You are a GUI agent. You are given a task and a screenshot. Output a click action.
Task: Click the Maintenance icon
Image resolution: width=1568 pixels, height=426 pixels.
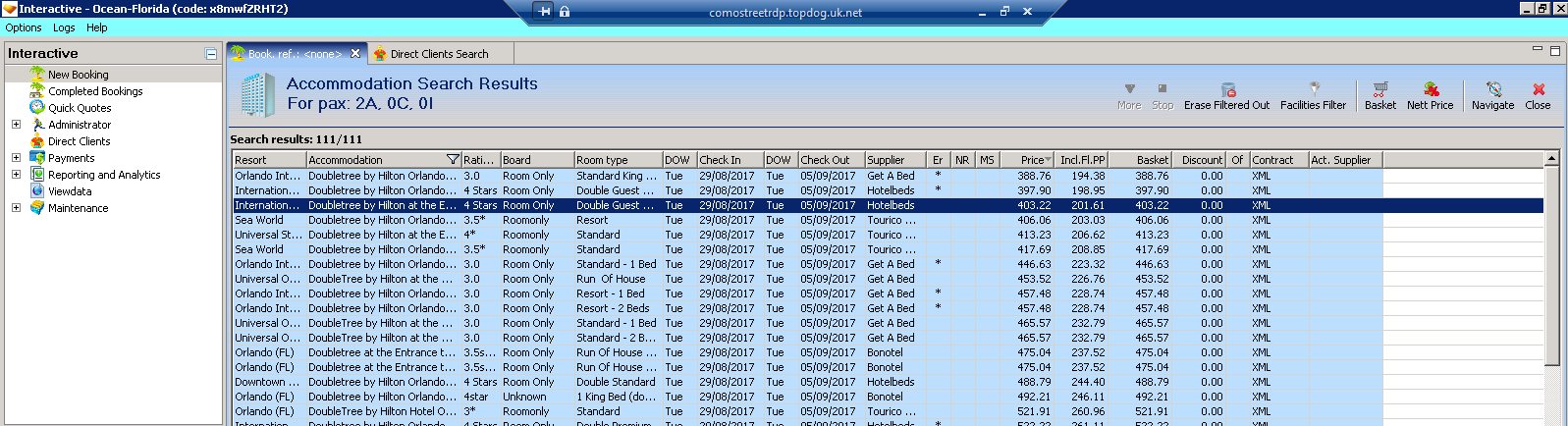point(37,207)
